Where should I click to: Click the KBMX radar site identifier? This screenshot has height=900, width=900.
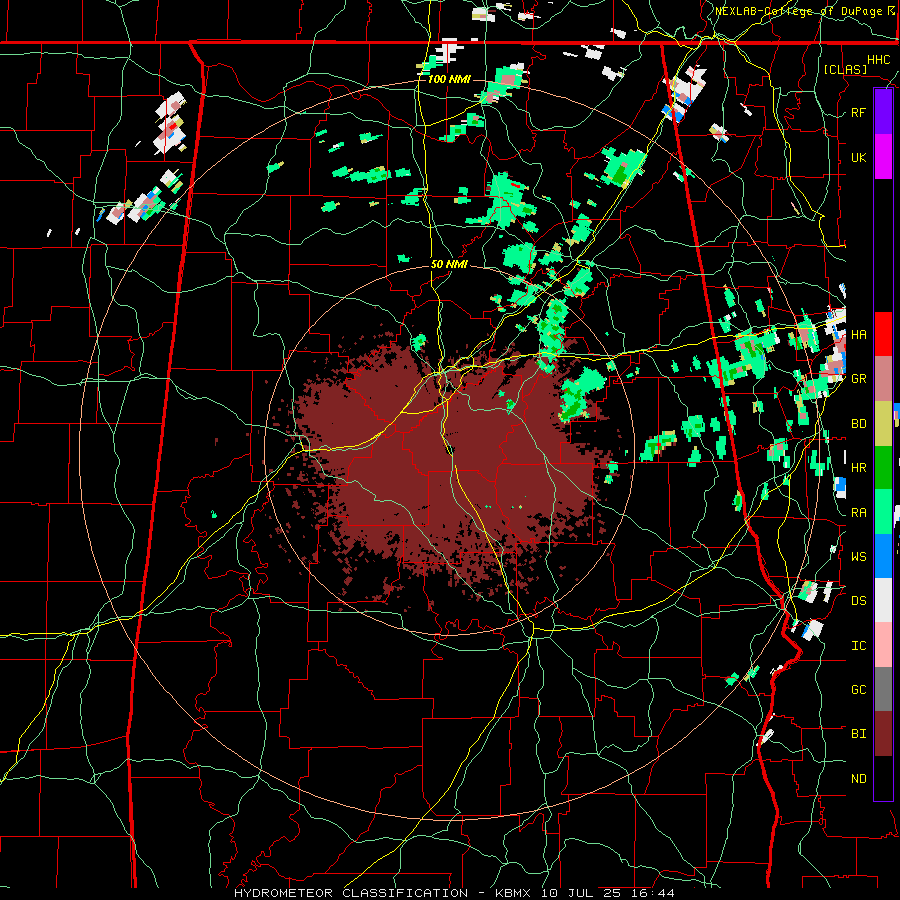pyautogui.click(x=515, y=893)
